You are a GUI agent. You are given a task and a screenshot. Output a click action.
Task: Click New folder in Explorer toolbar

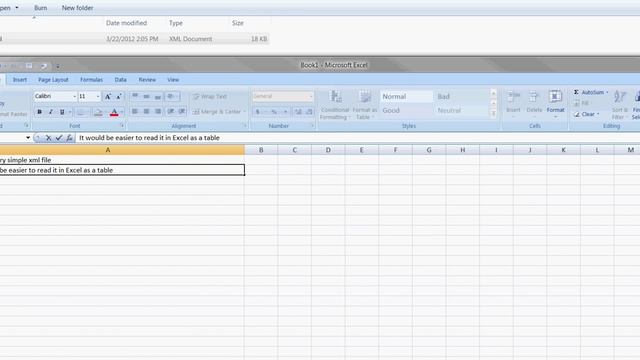click(x=78, y=8)
